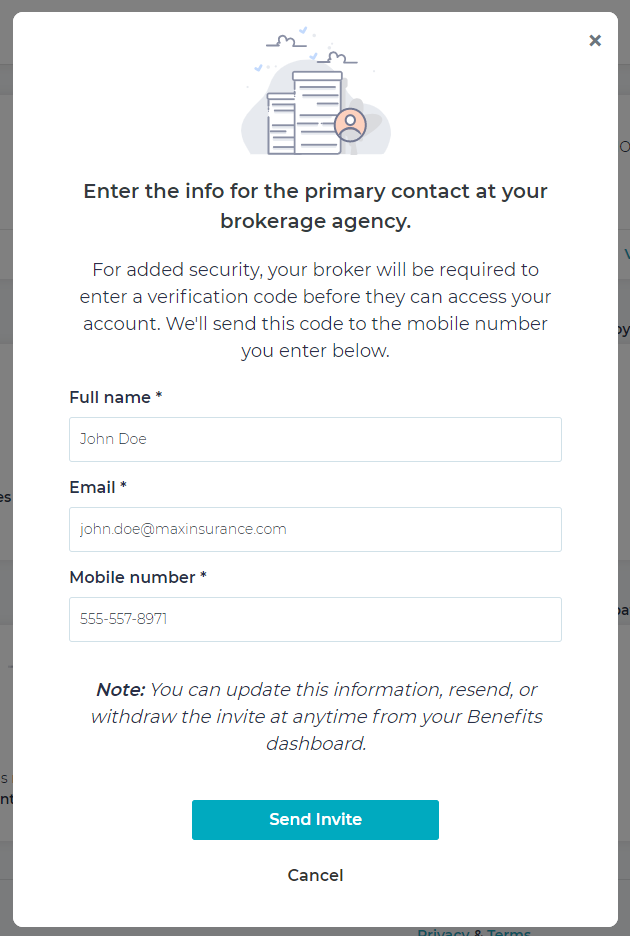Viewport: 630px width, 936px height.
Task: Focus the Full name input field
Action: tap(315, 439)
